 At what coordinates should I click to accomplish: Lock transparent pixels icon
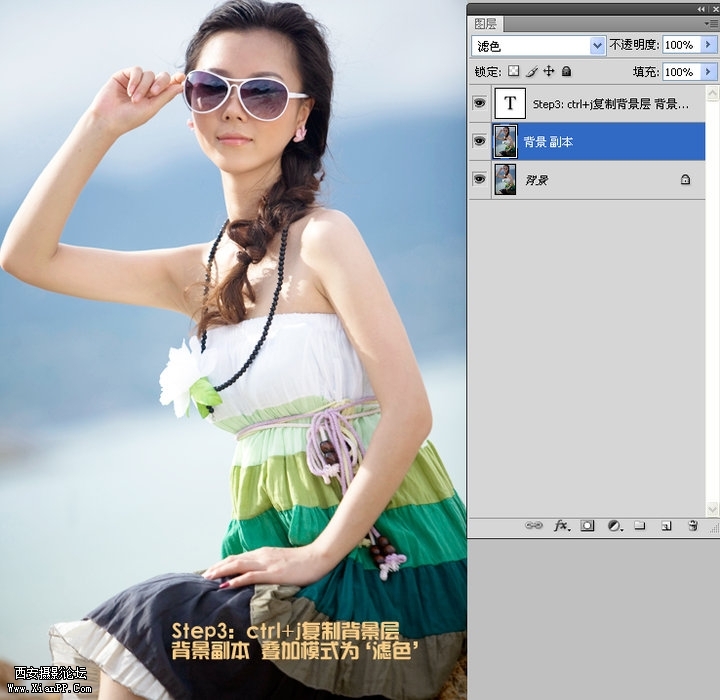point(514,72)
